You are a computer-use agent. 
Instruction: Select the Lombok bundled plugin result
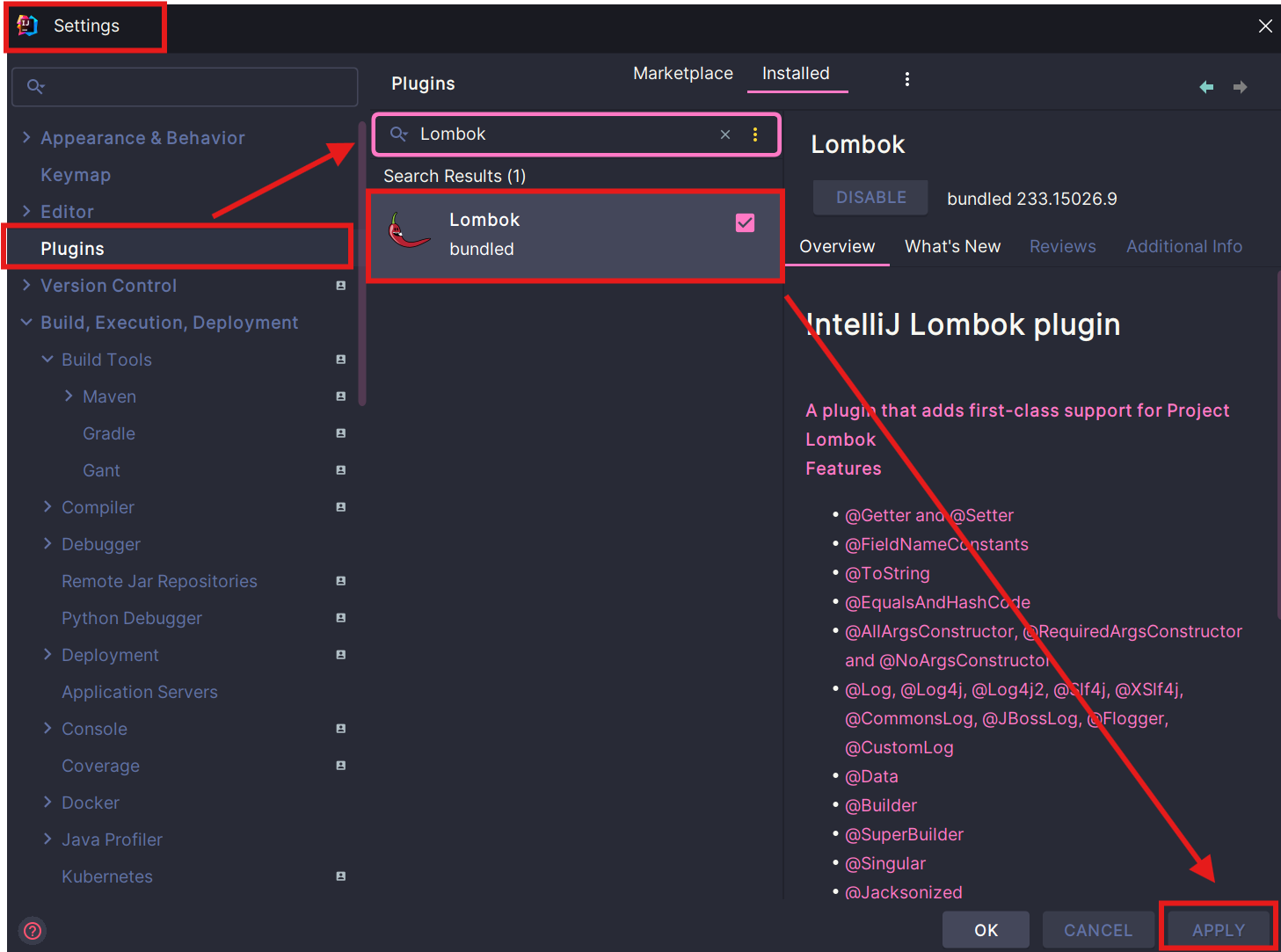(x=575, y=236)
